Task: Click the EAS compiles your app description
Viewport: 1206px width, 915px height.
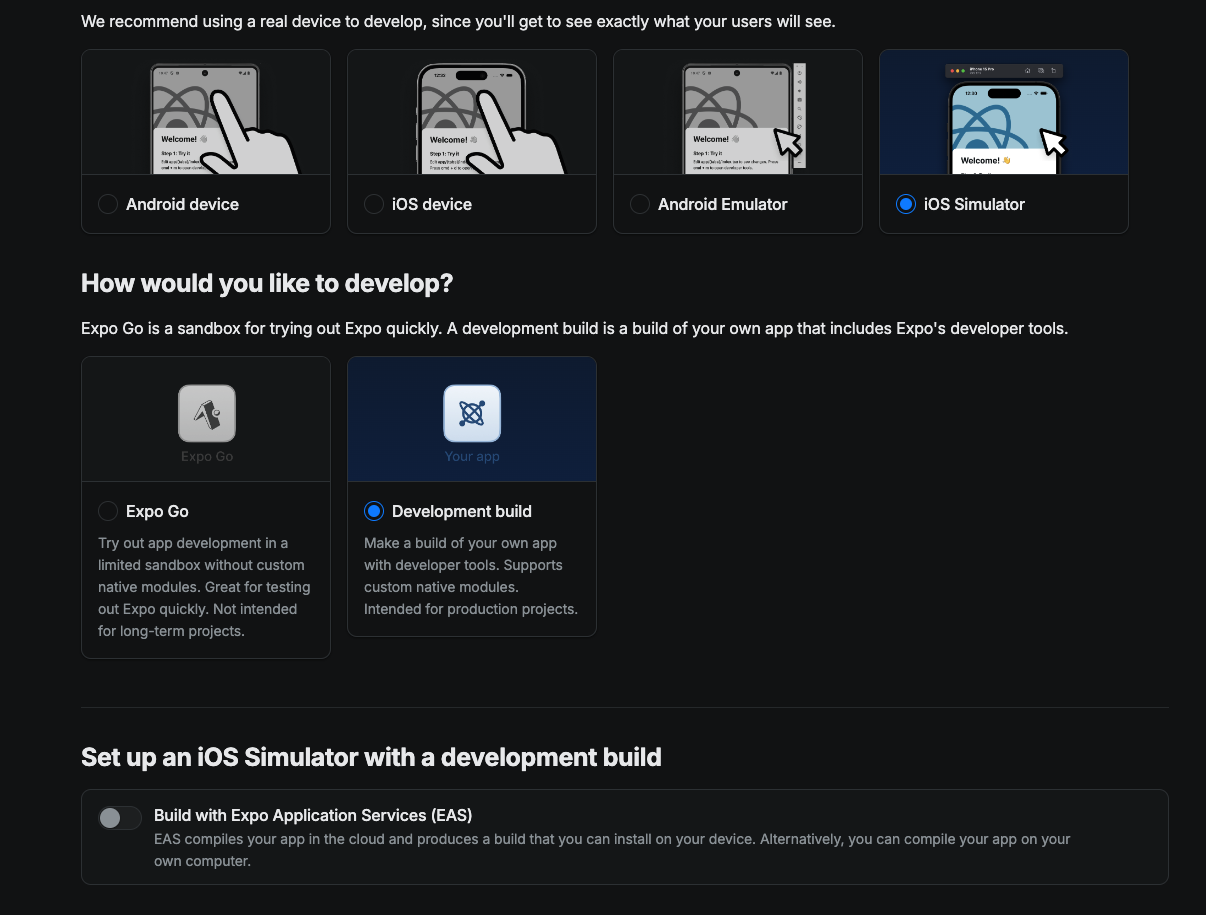Action: tap(612, 850)
